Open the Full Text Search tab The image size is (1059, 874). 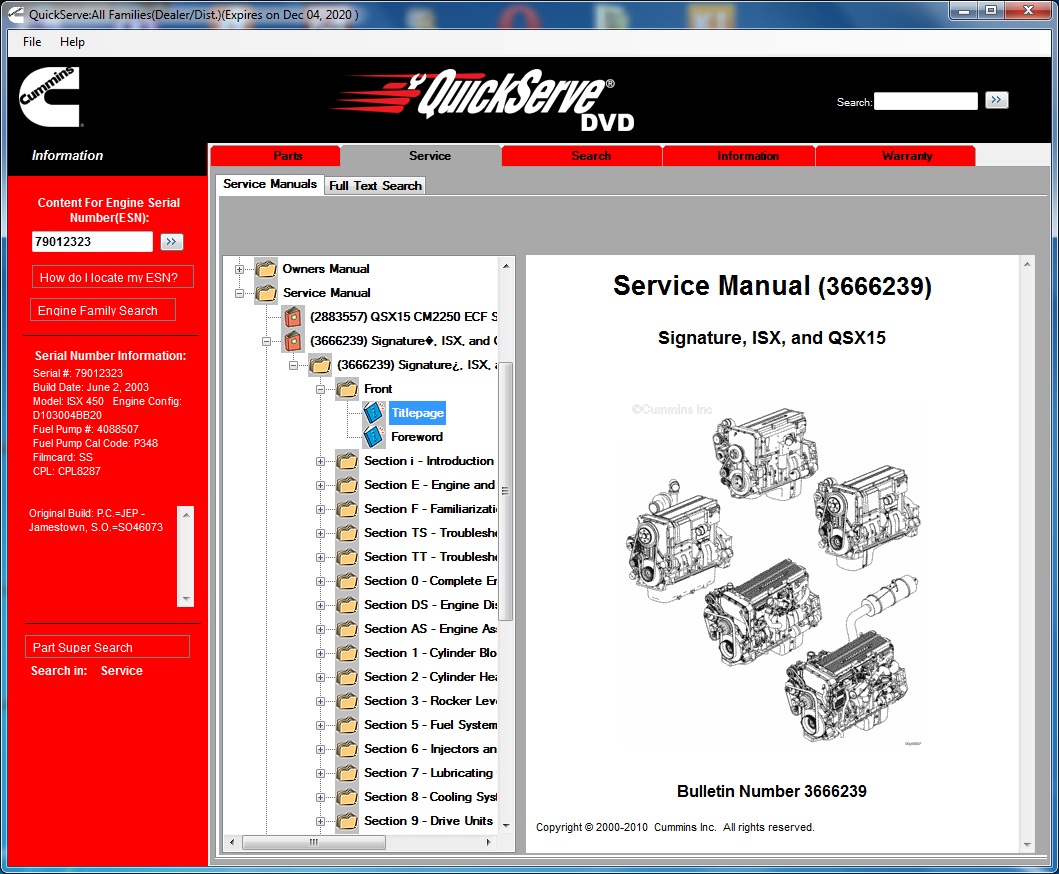376,186
